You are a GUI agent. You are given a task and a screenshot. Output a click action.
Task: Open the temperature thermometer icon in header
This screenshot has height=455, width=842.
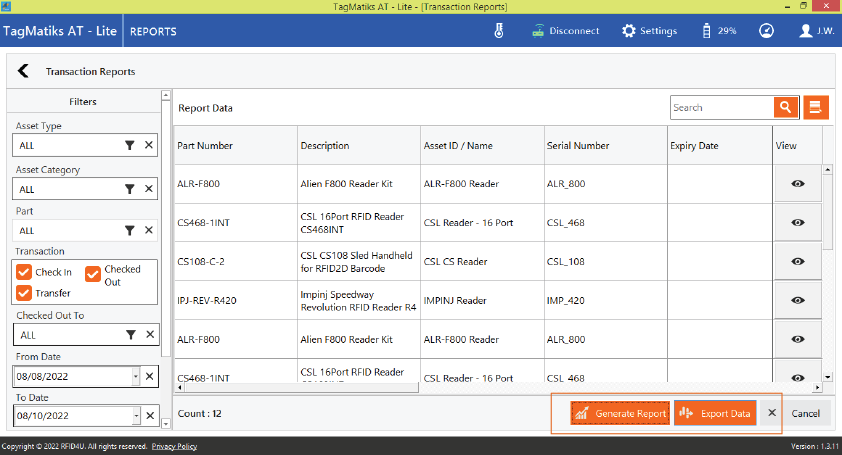[498, 31]
